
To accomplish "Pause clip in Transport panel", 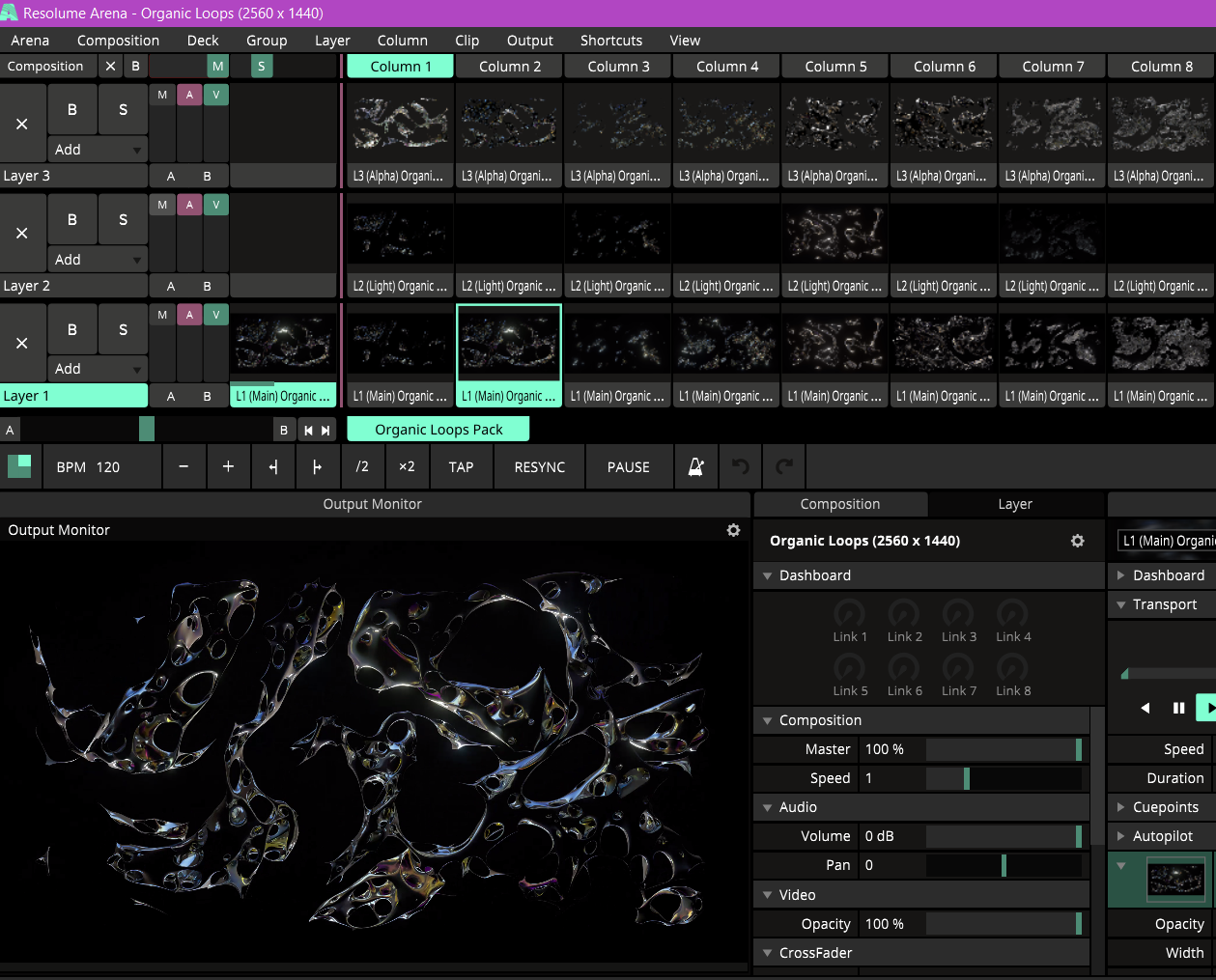I will click(1178, 708).
